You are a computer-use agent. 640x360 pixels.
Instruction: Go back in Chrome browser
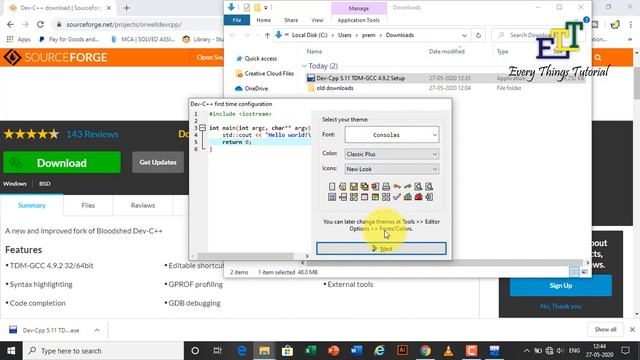coord(10,24)
